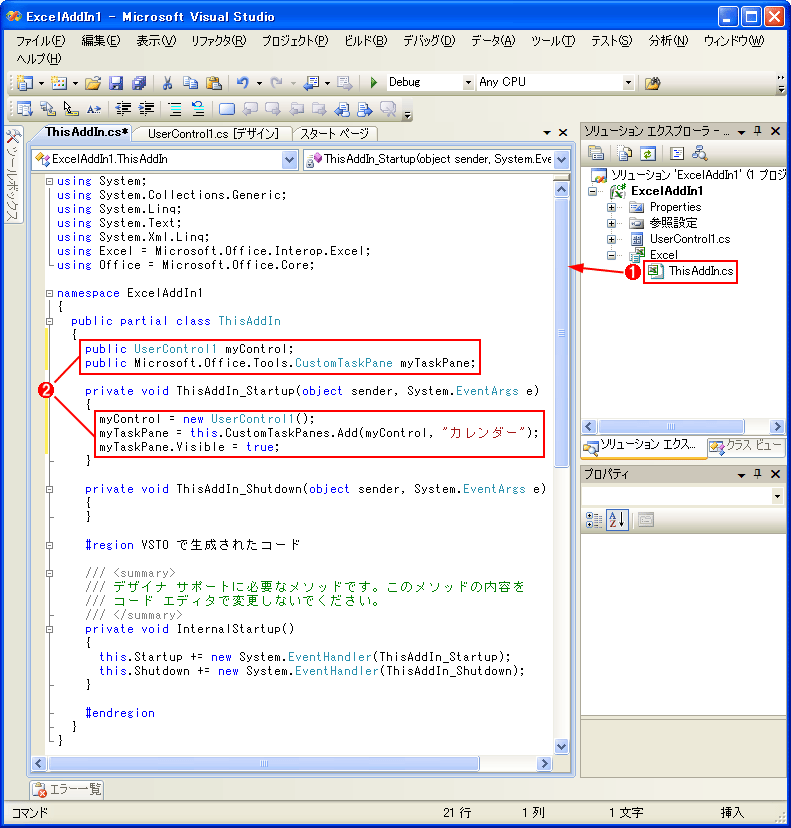Select UserControl1.cs in Solution Explorer
Image resolution: width=791 pixels, height=828 pixels.
690,239
